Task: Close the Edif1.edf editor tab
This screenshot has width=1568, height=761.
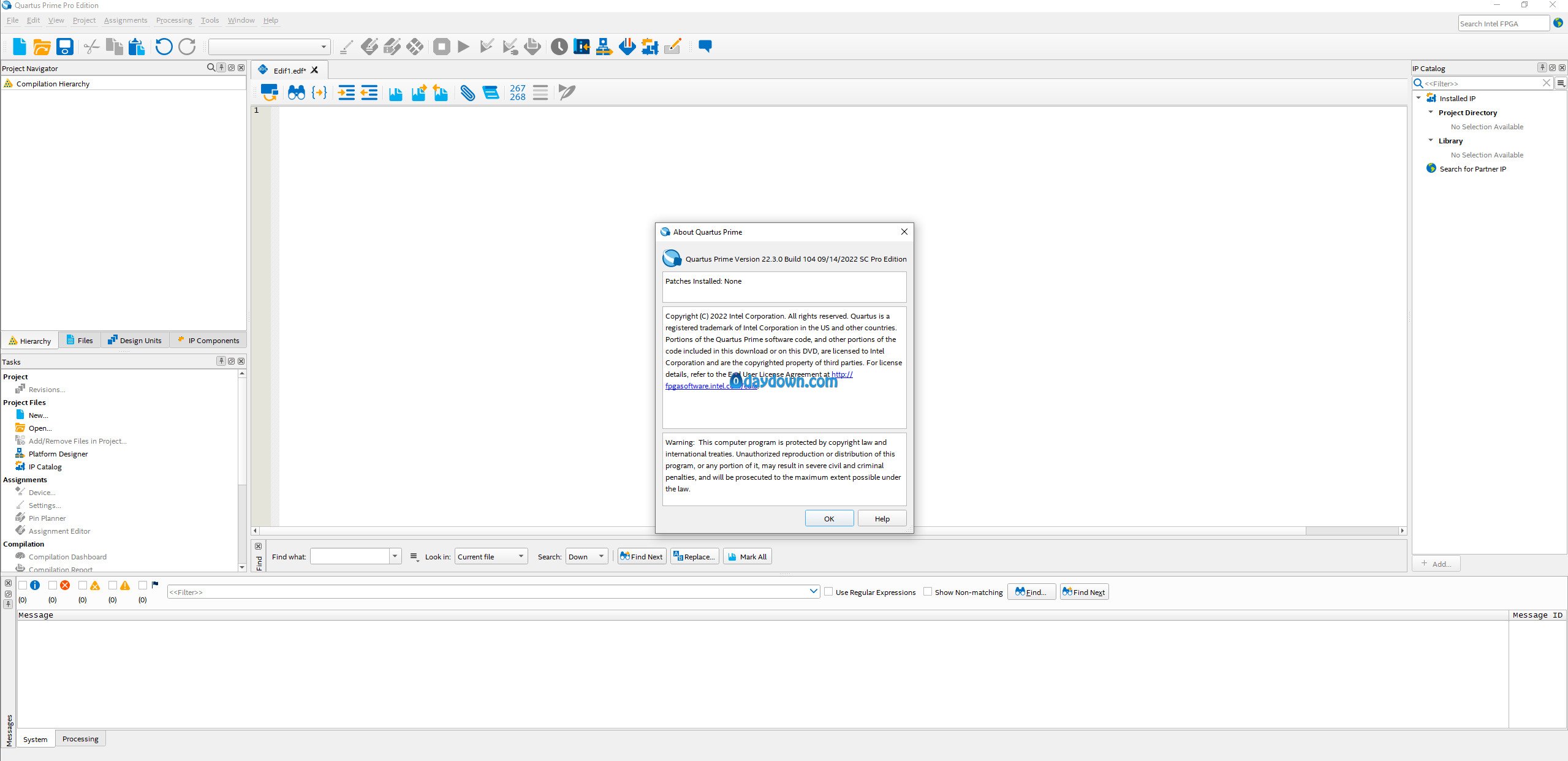Action: 314,70
